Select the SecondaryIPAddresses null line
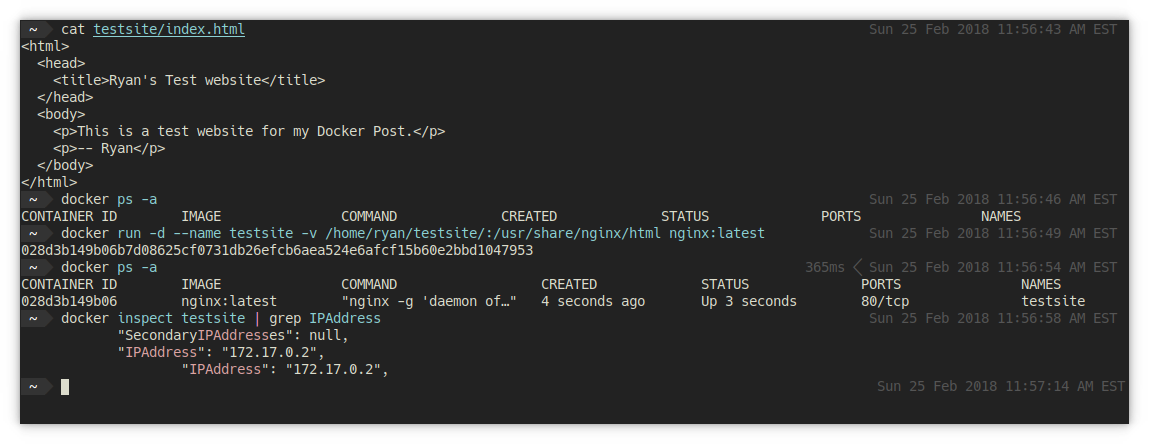The image size is (1149, 444). (x=233, y=335)
